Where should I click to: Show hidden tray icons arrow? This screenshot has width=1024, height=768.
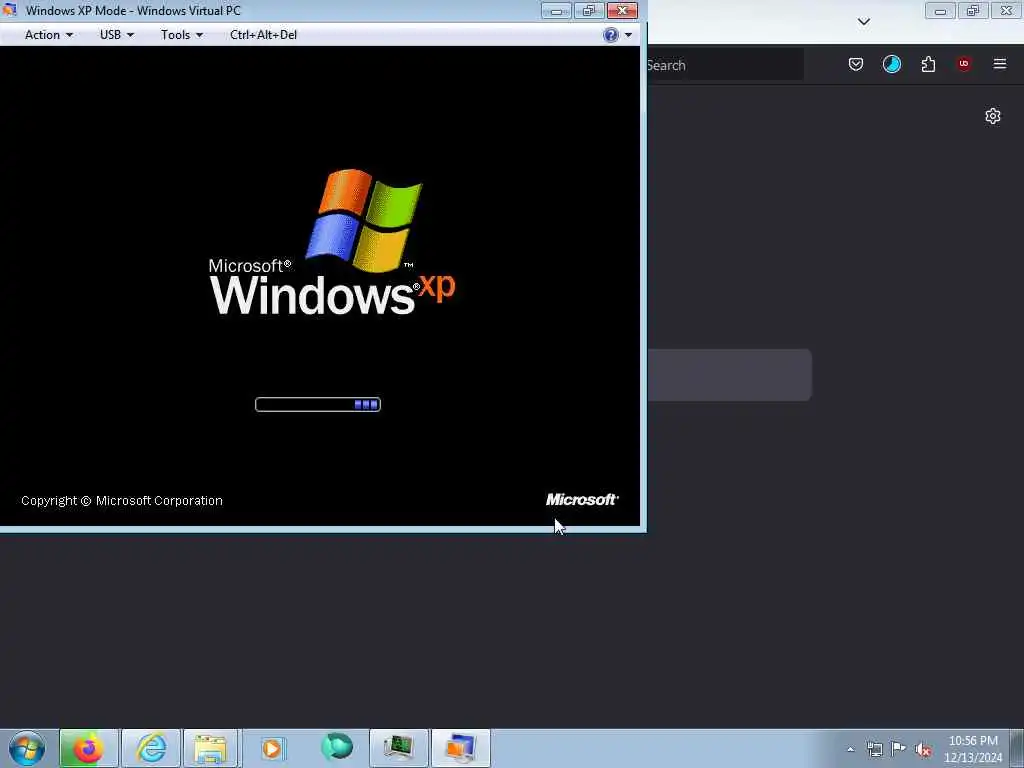click(850, 749)
